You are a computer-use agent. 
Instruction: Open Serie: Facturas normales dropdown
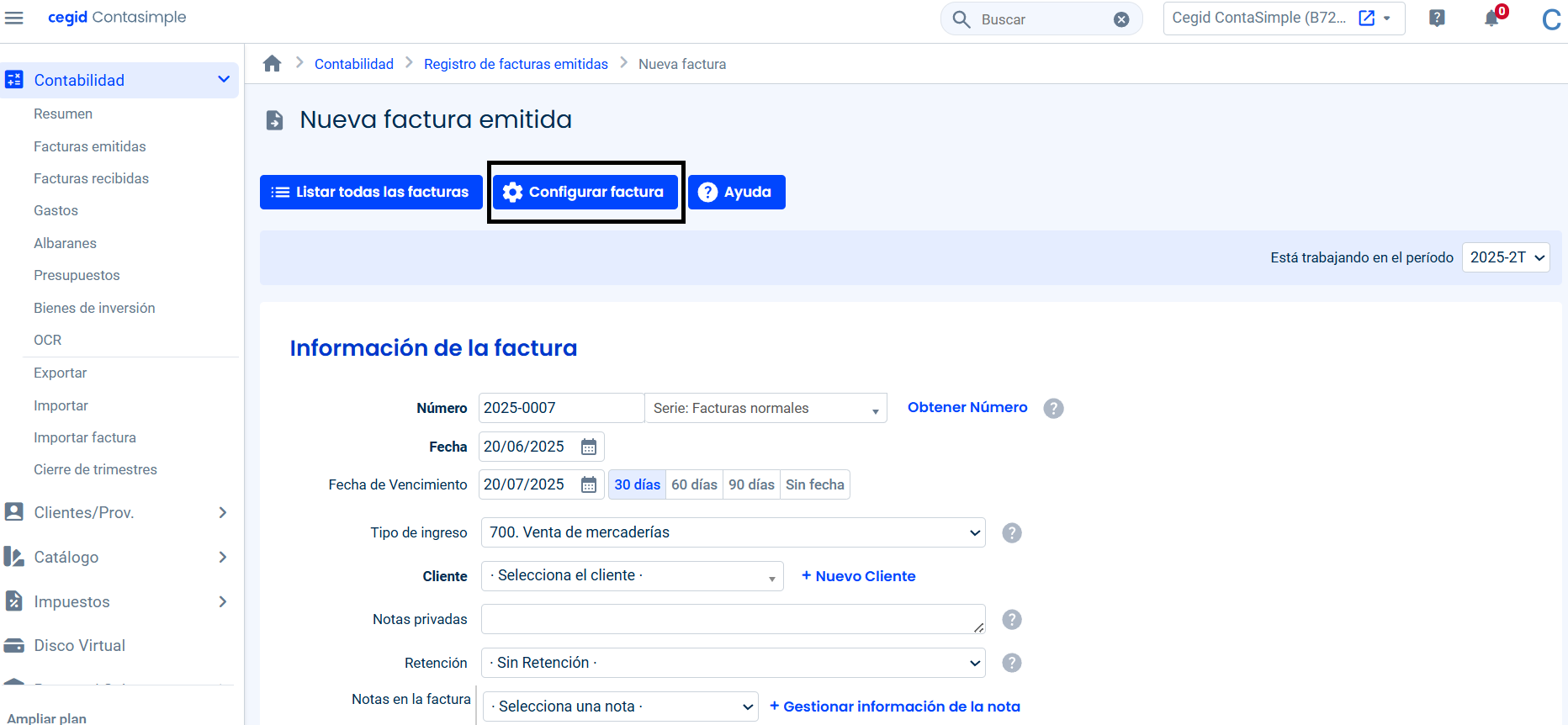click(765, 408)
